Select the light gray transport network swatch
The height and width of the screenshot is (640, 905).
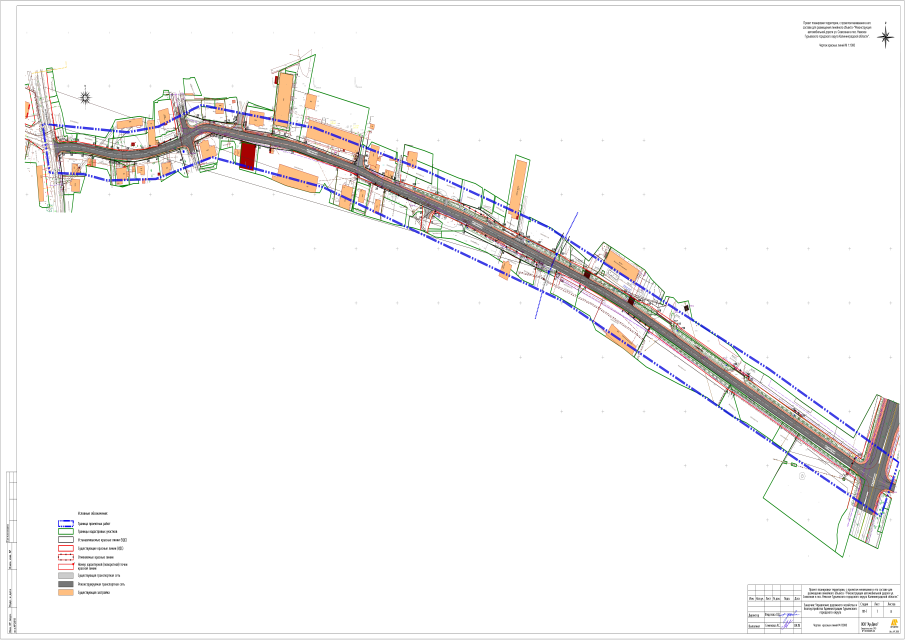(x=67, y=577)
